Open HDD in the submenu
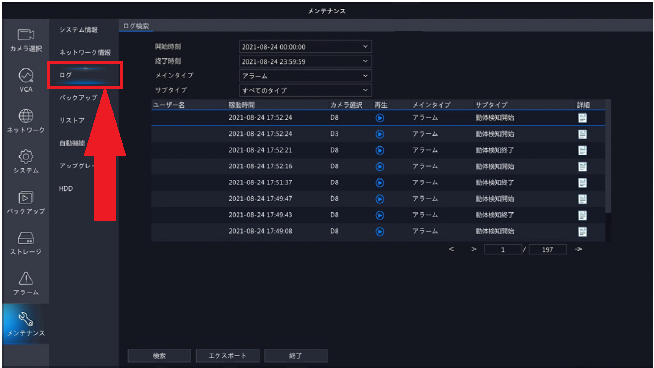Image resolution: width=654 pixels, height=368 pixels. pos(66,189)
